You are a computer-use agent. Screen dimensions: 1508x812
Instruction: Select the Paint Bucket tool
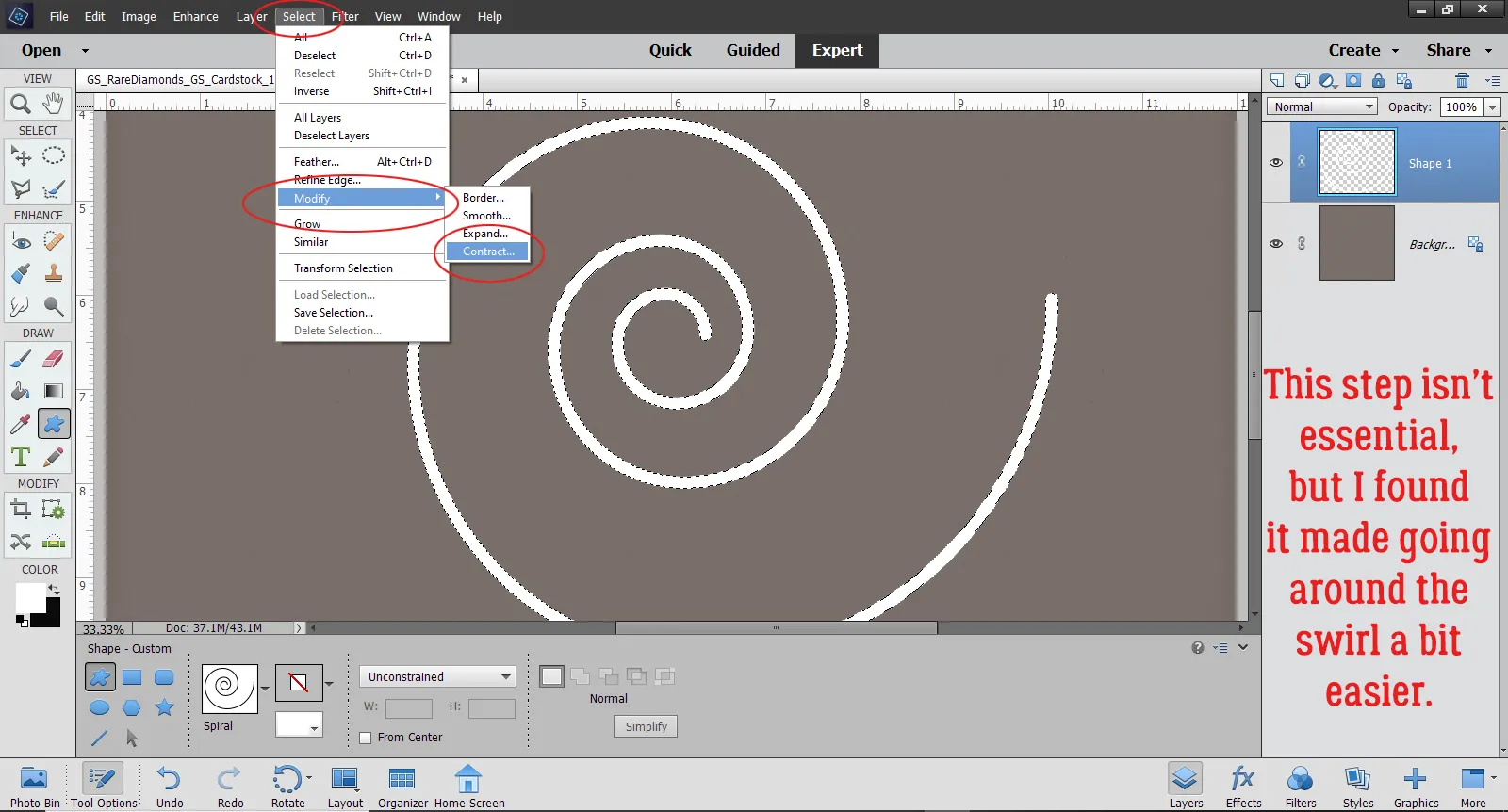pos(20,391)
